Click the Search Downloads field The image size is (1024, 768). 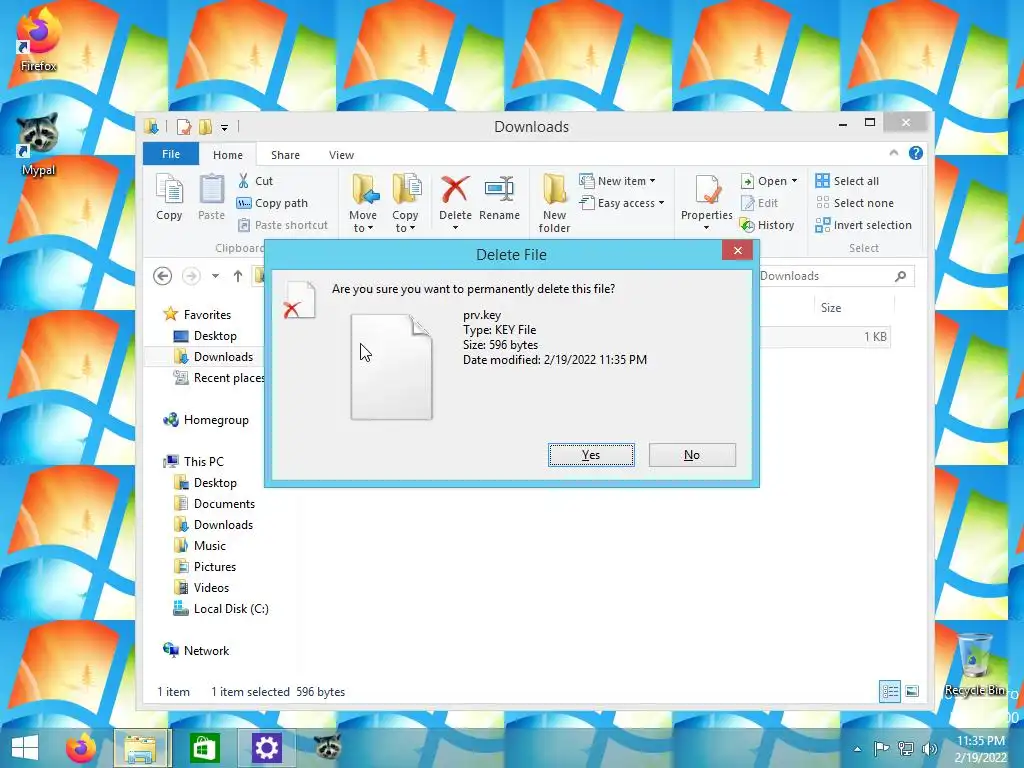[836, 276]
